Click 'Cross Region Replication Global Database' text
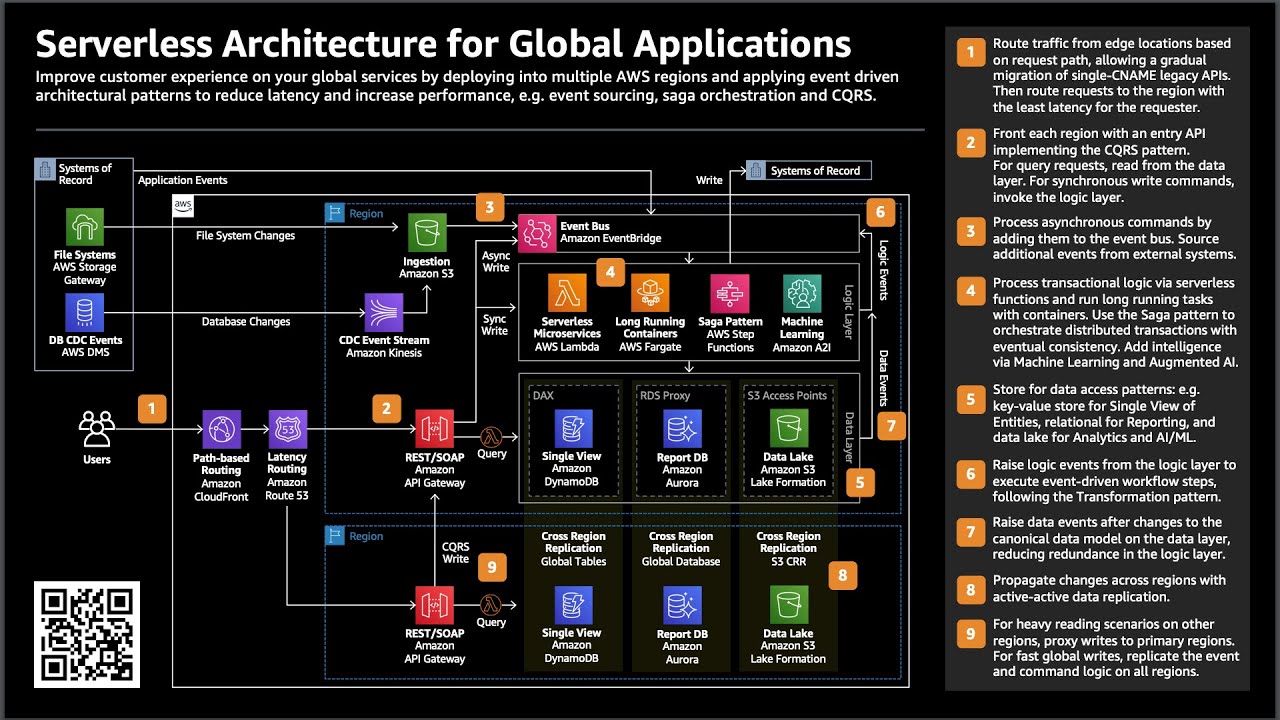1280x720 pixels. 682,549
